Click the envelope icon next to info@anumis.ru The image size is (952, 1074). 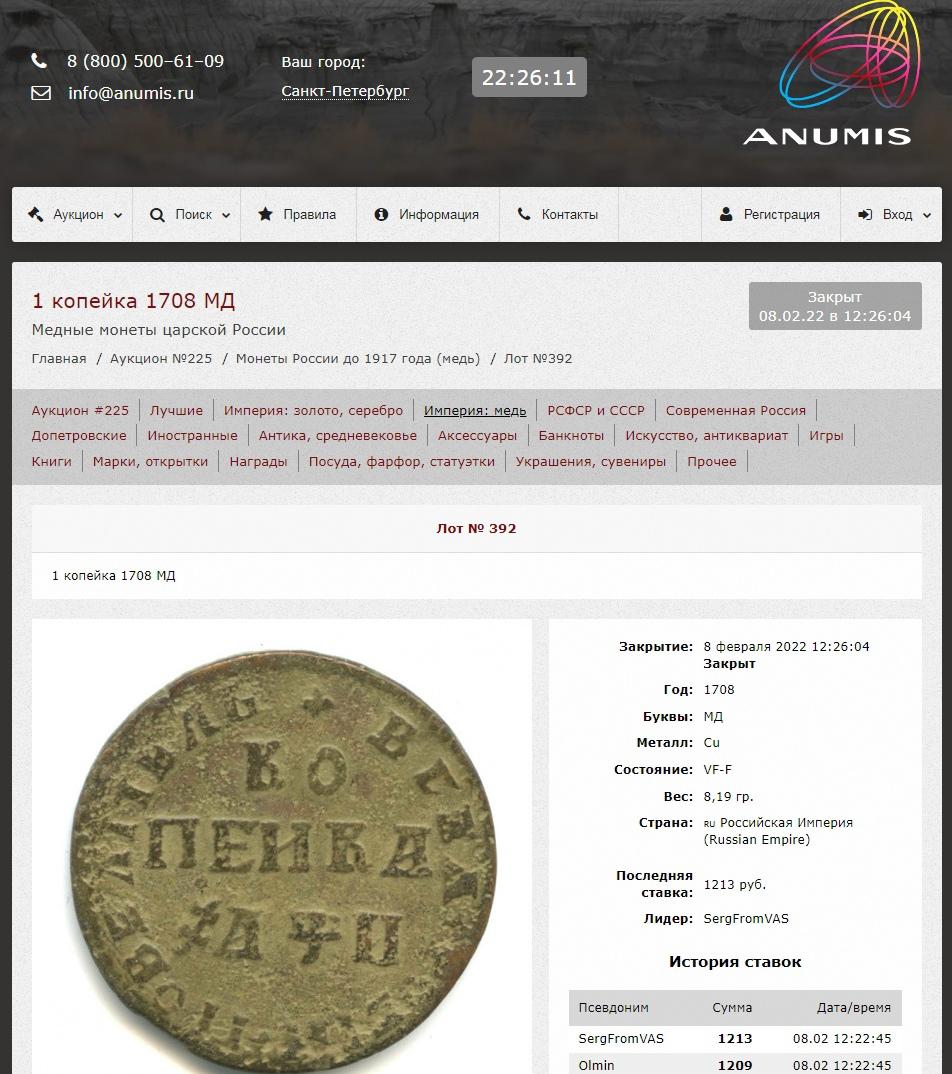(x=41, y=92)
